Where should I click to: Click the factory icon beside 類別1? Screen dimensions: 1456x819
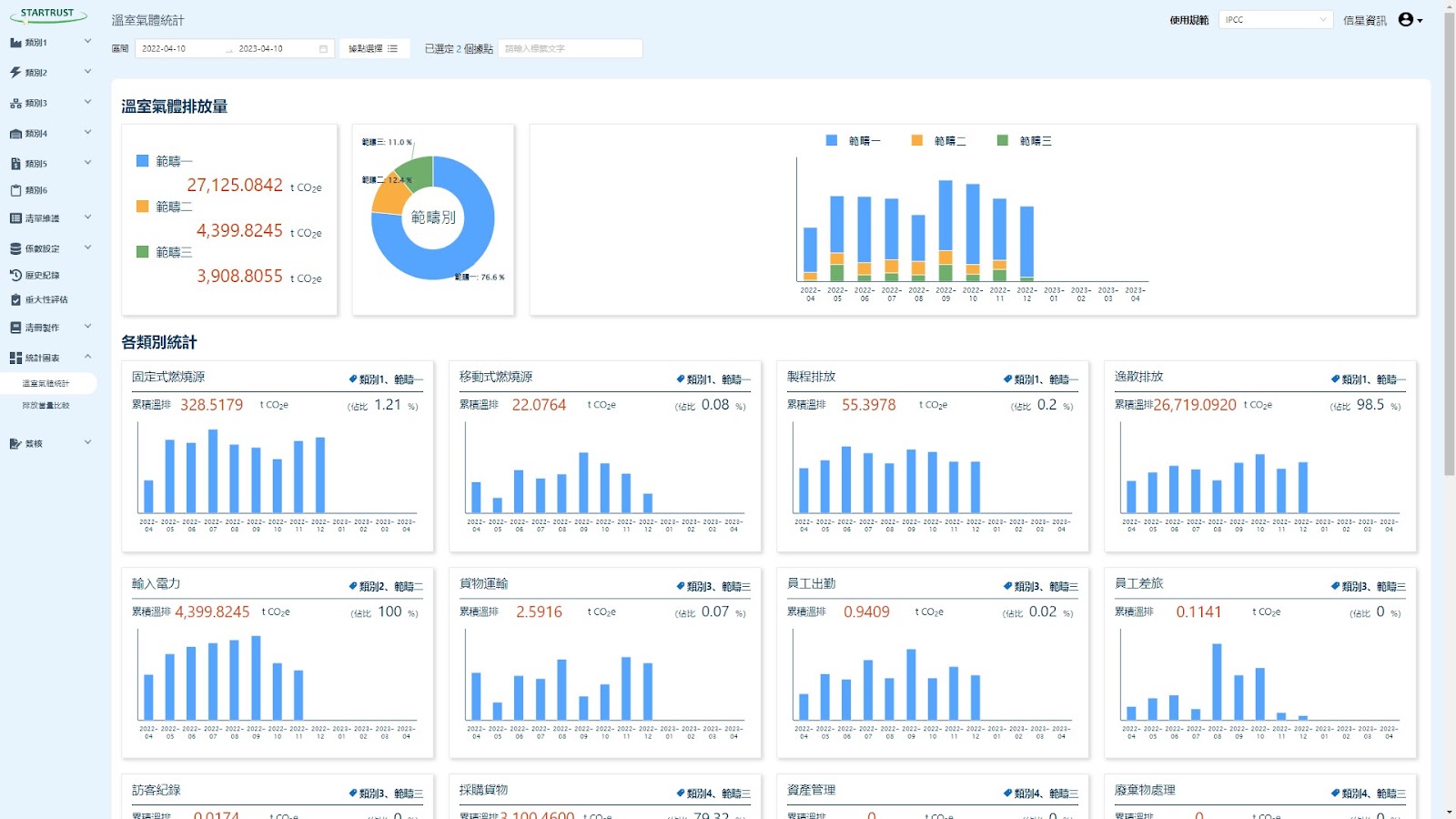pos(15,43)
